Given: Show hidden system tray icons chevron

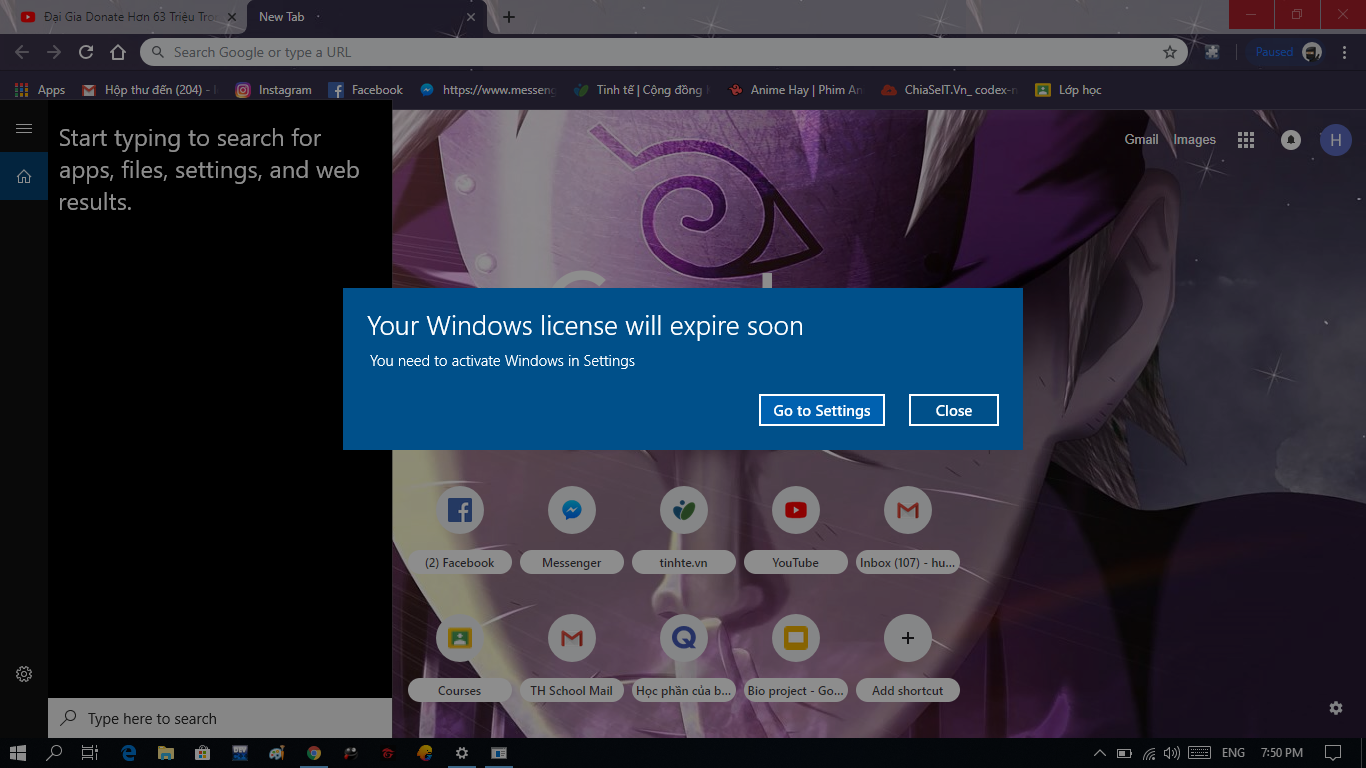Looking at the screenshot, I should tap(1100, 752).
